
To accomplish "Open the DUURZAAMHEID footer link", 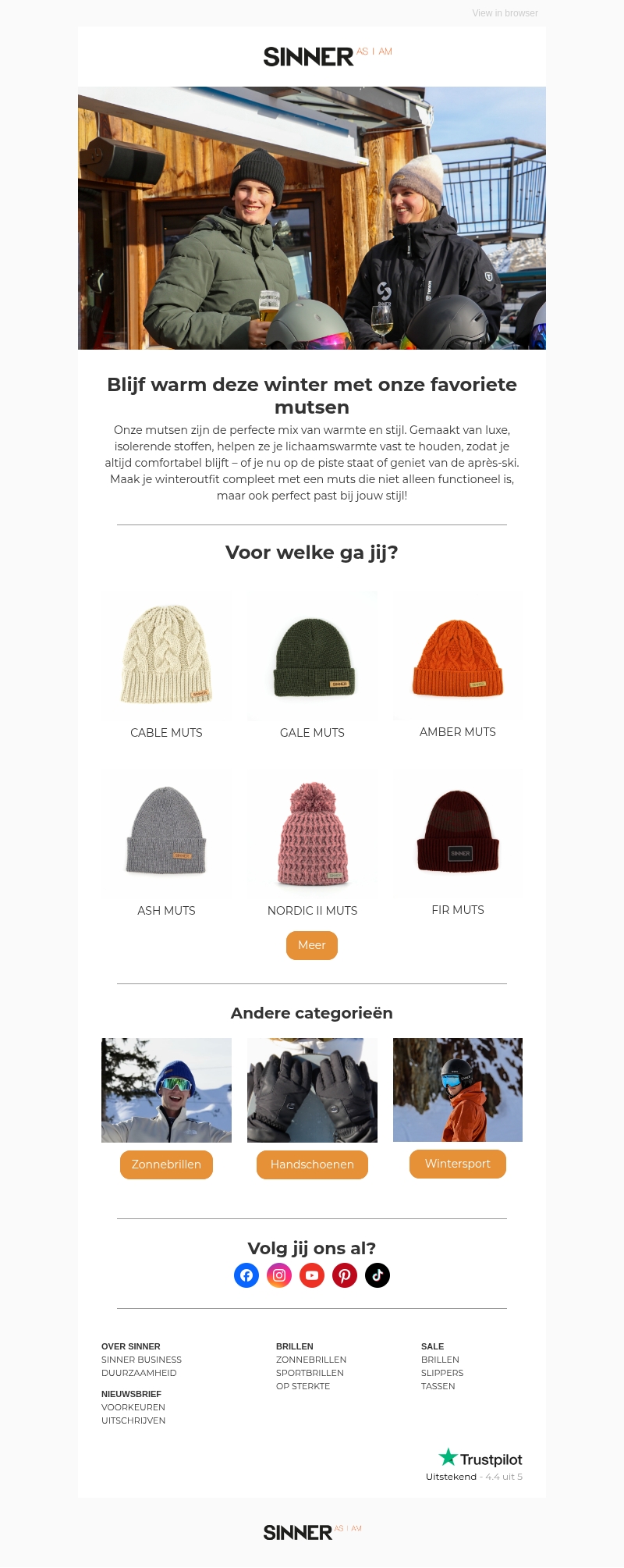I will pyautogui.click(x=139, y=1373).
